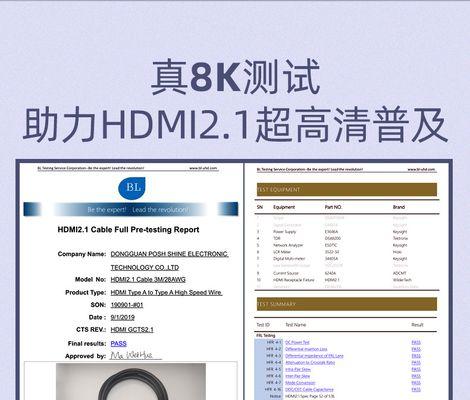This screenshot has height=400, width=470.
Task: Click the right page website URL
Action: (421, 169)
